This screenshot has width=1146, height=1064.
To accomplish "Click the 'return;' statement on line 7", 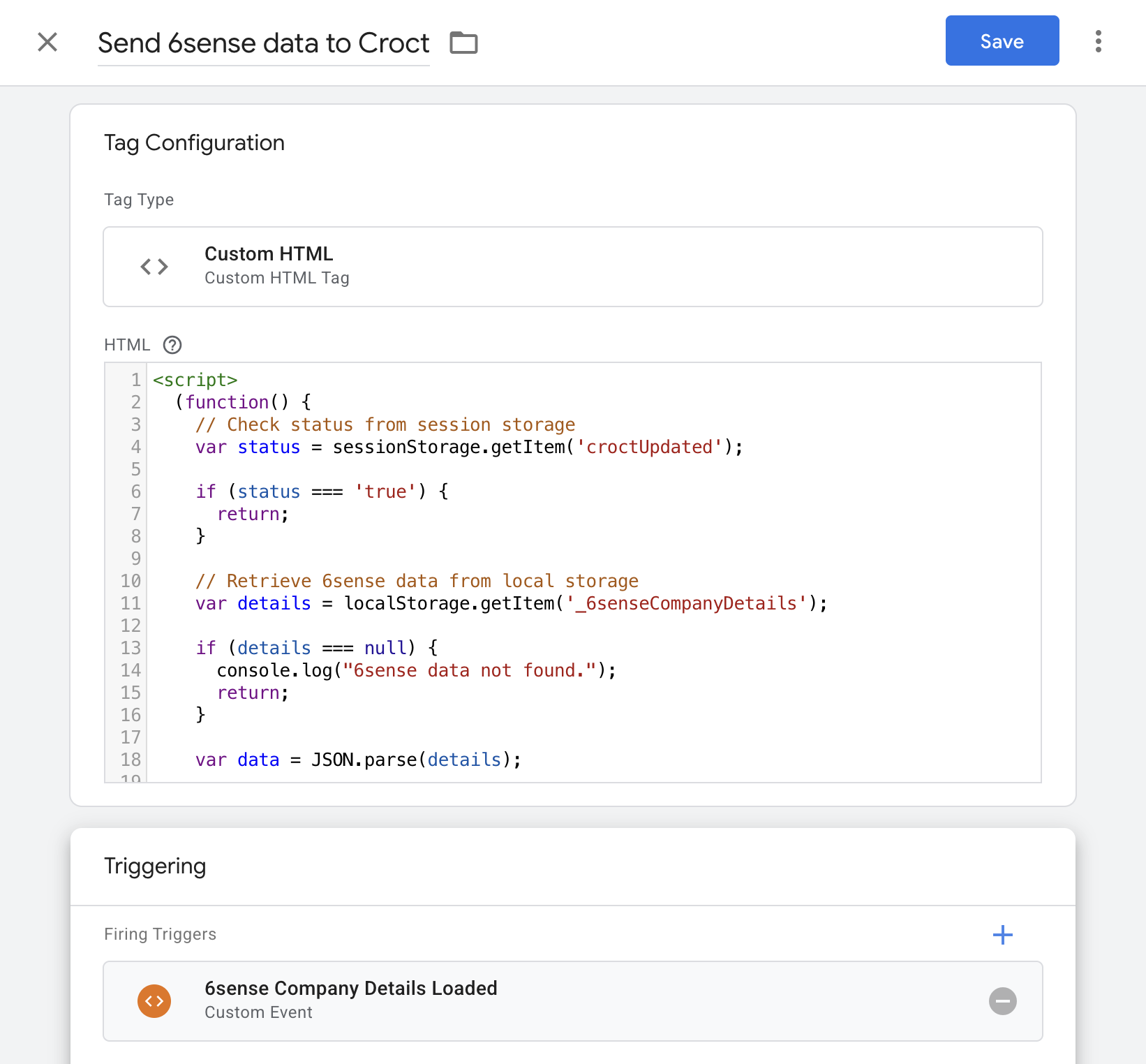I will (253, 514).
